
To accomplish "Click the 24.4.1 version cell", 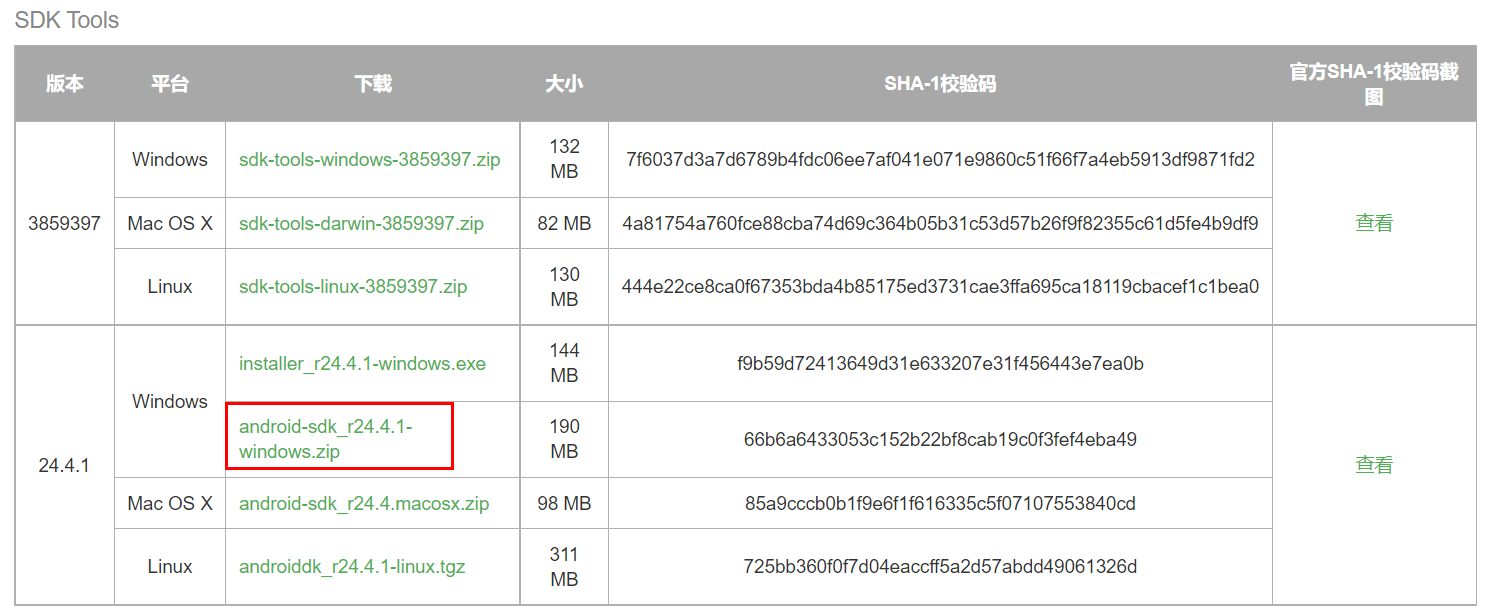I will 65,465.
